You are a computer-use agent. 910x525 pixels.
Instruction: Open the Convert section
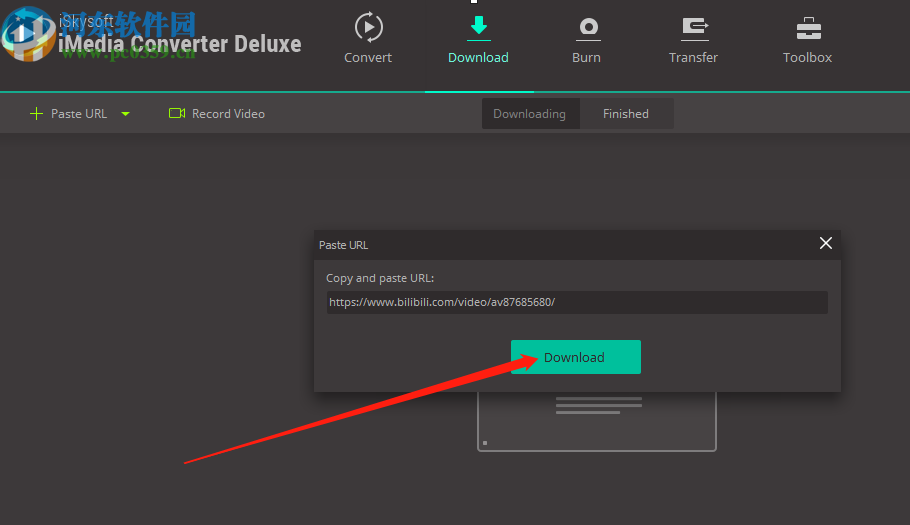(368, 39)
